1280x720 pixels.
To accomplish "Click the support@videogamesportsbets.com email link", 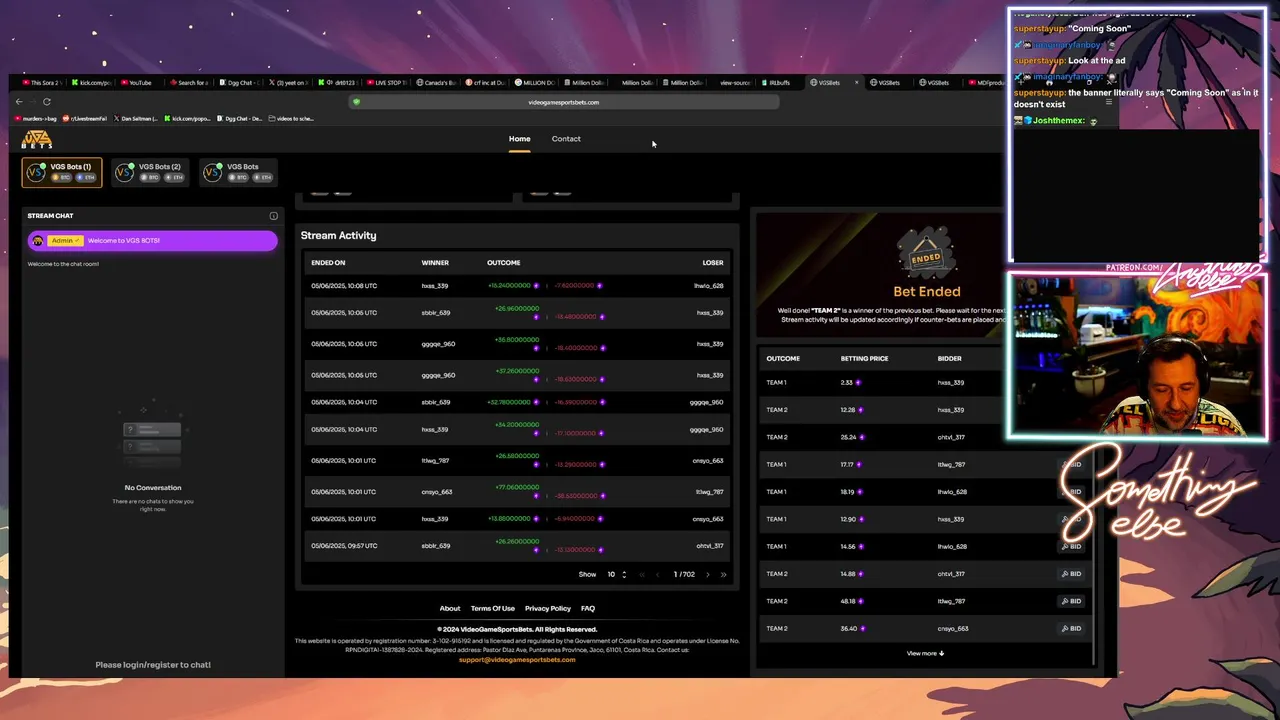I will click(x=517, y=660).
